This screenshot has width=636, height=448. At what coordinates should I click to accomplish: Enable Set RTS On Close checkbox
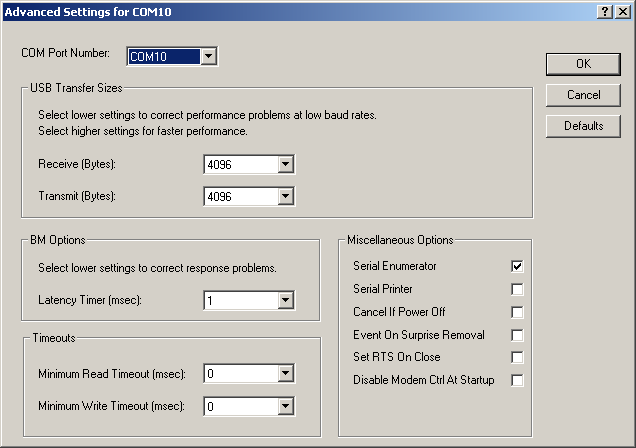click(517, 358)
